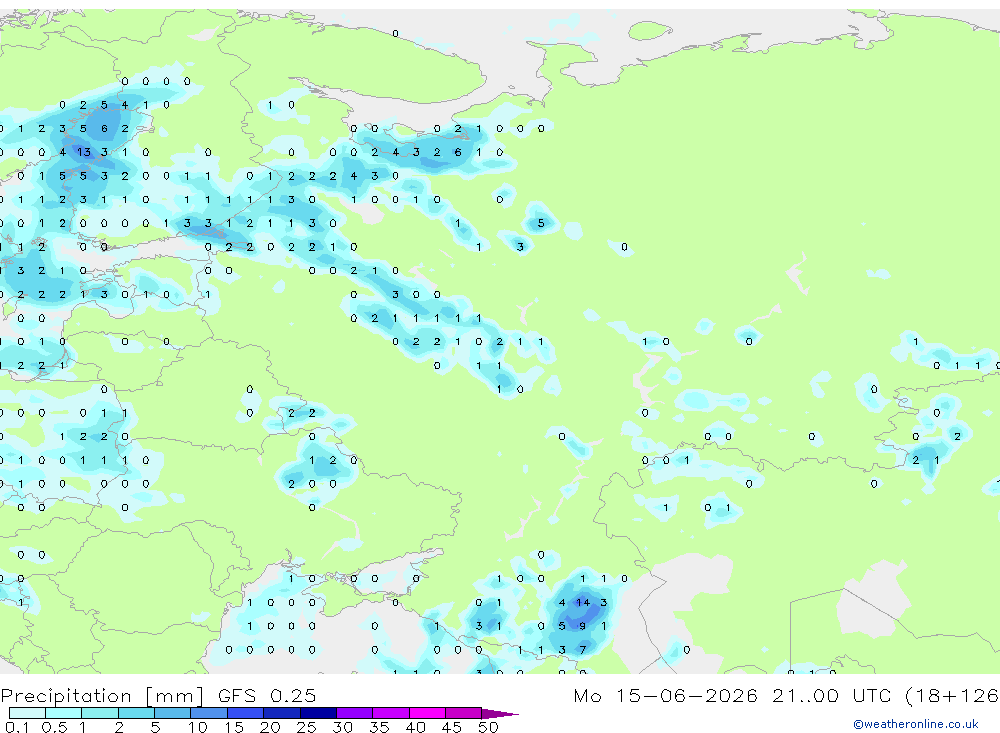
Task: Pick the 10–15 mm legend swatch
Action: [x=209, y=713]
